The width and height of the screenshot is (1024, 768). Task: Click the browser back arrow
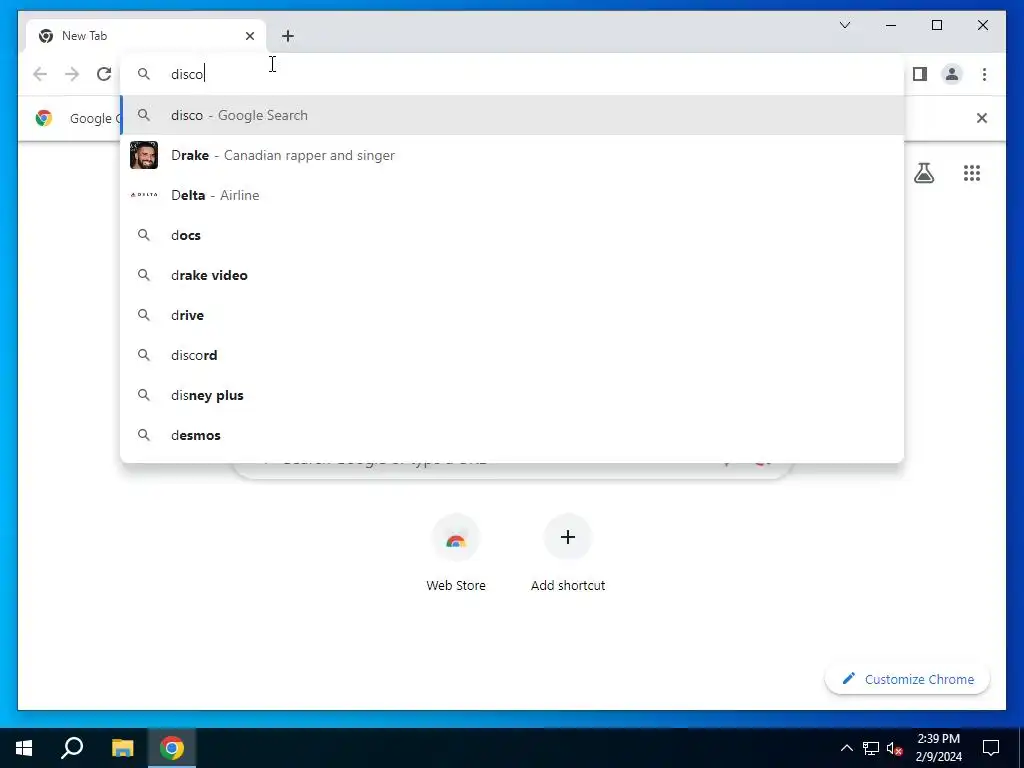40,74
